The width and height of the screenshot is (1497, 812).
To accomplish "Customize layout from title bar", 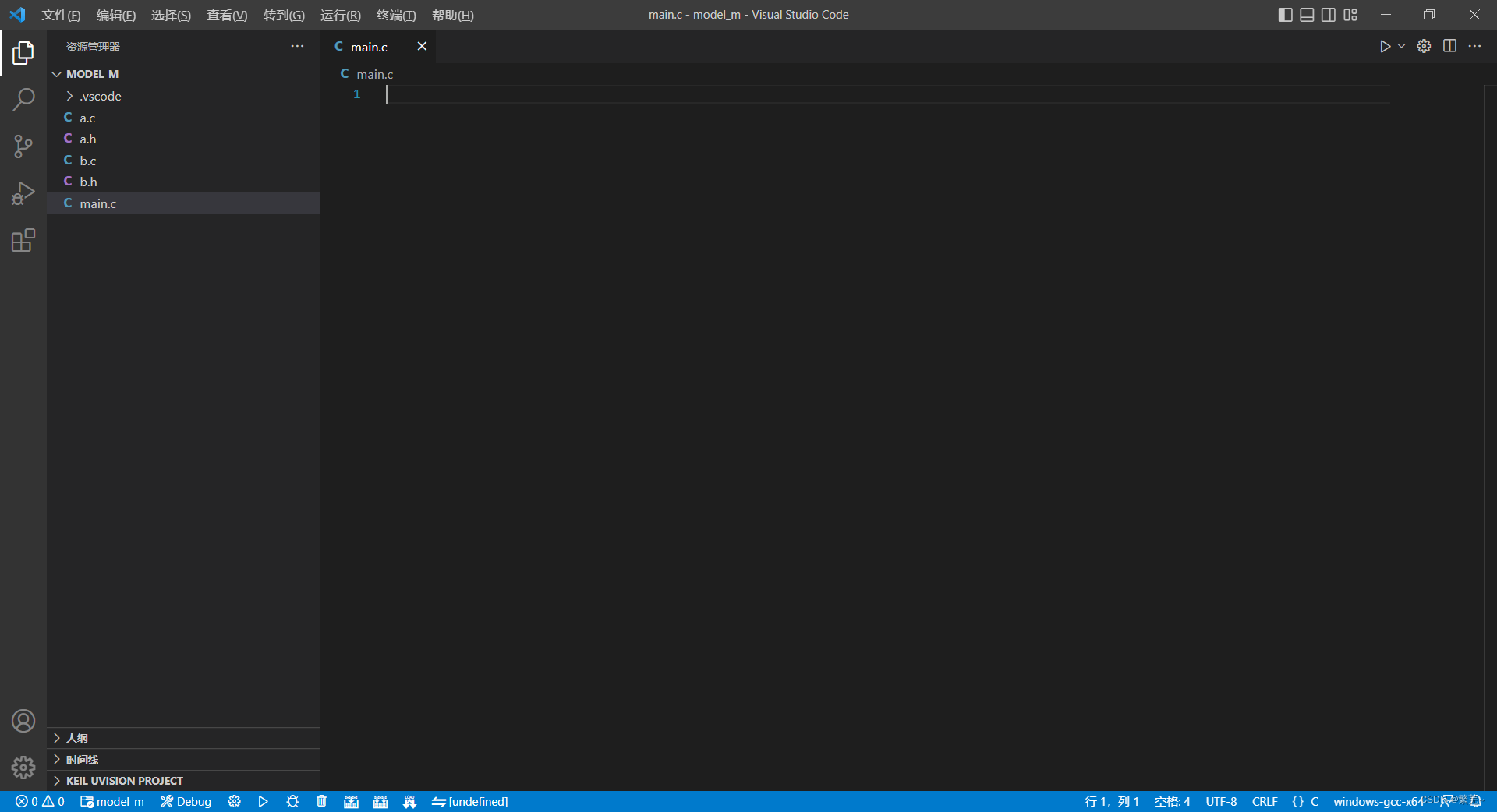I will (x=1350, y=15).
